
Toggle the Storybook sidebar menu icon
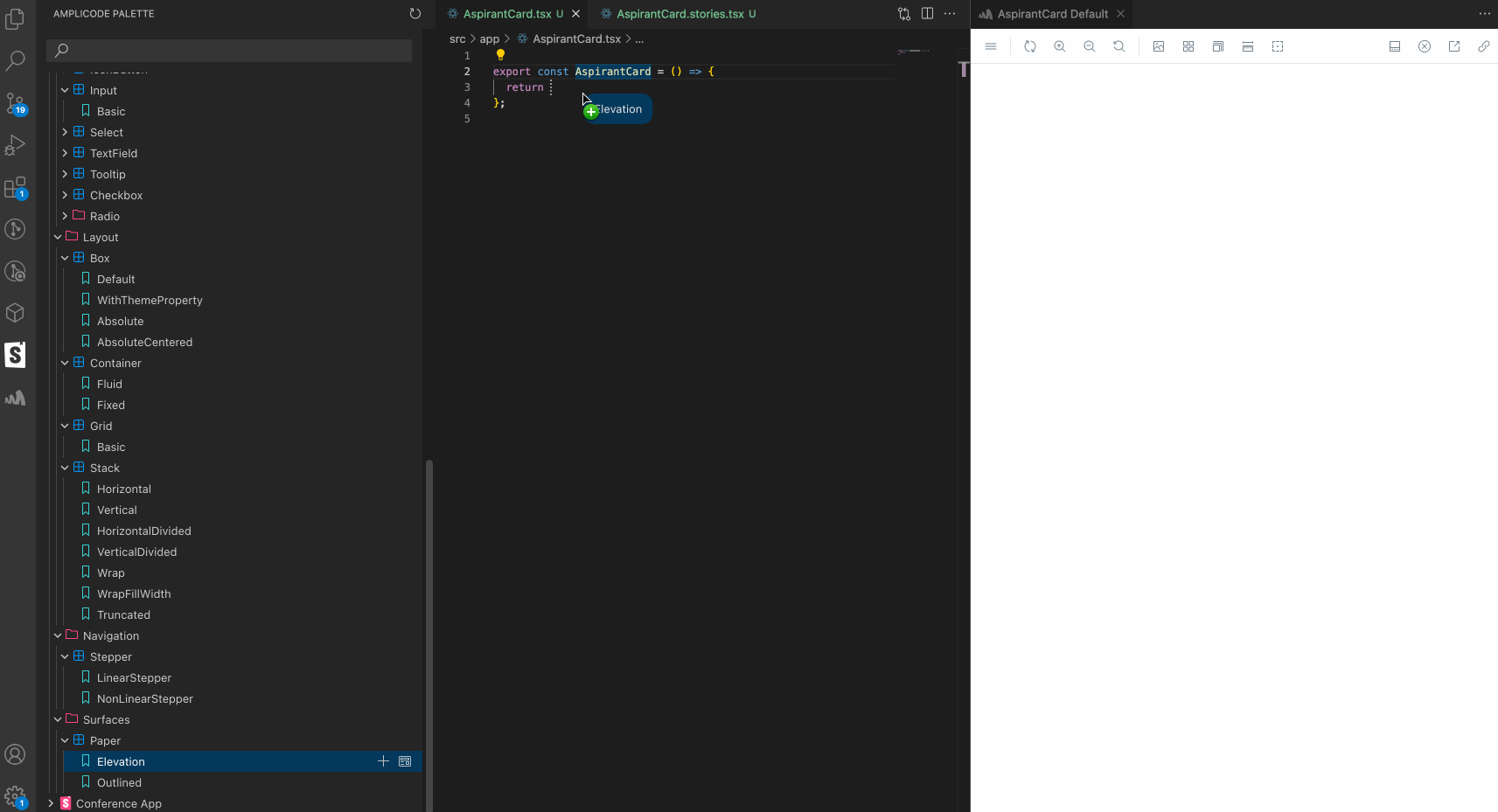coord(991,46)
